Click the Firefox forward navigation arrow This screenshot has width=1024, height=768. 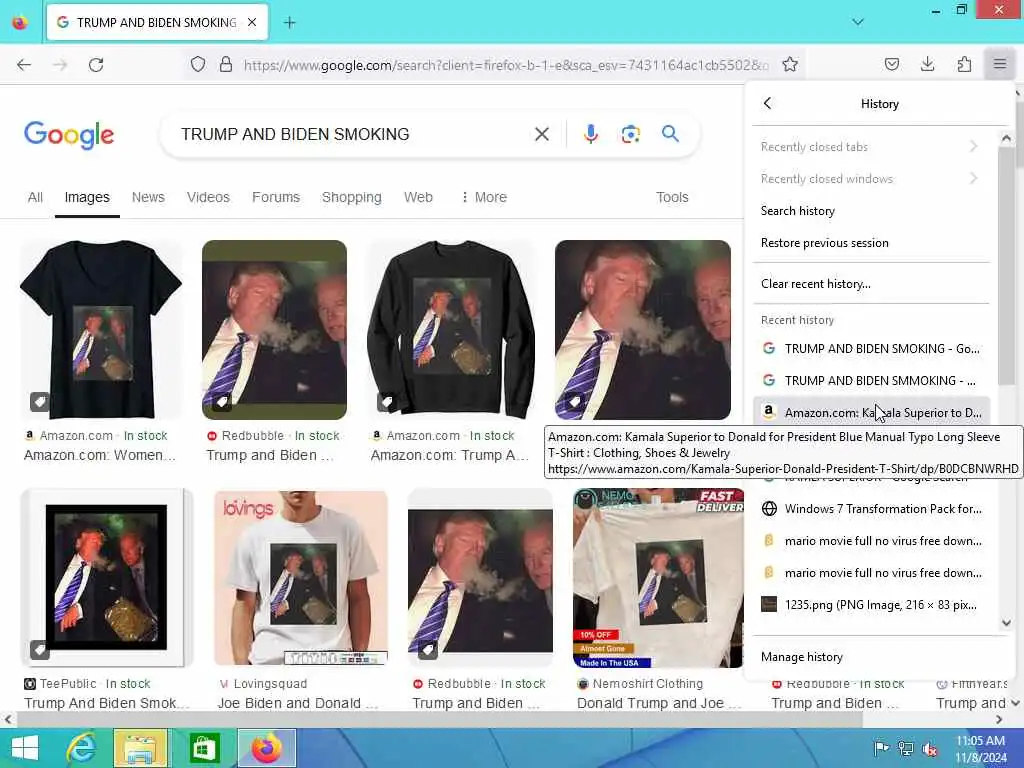point(60,65)
